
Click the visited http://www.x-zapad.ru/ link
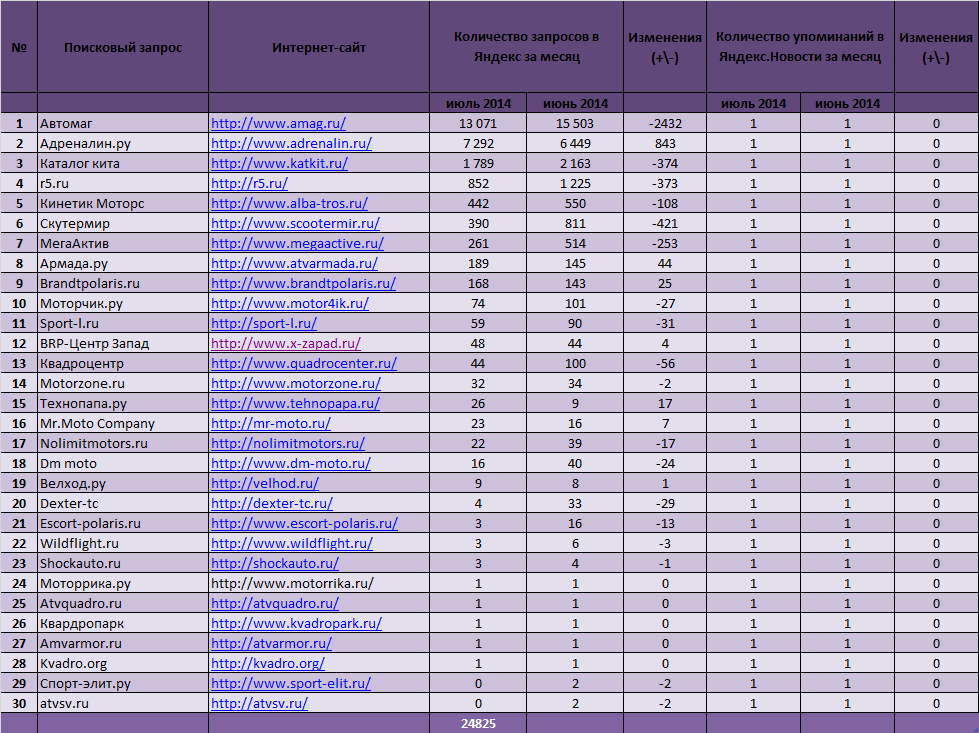coord(286,343)
